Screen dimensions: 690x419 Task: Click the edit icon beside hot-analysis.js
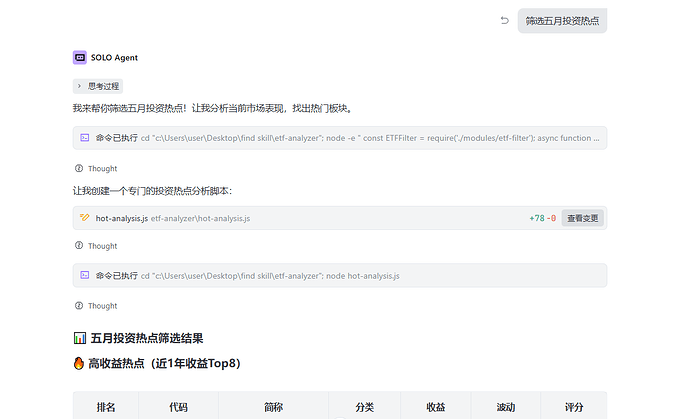[x=84, y=217]
